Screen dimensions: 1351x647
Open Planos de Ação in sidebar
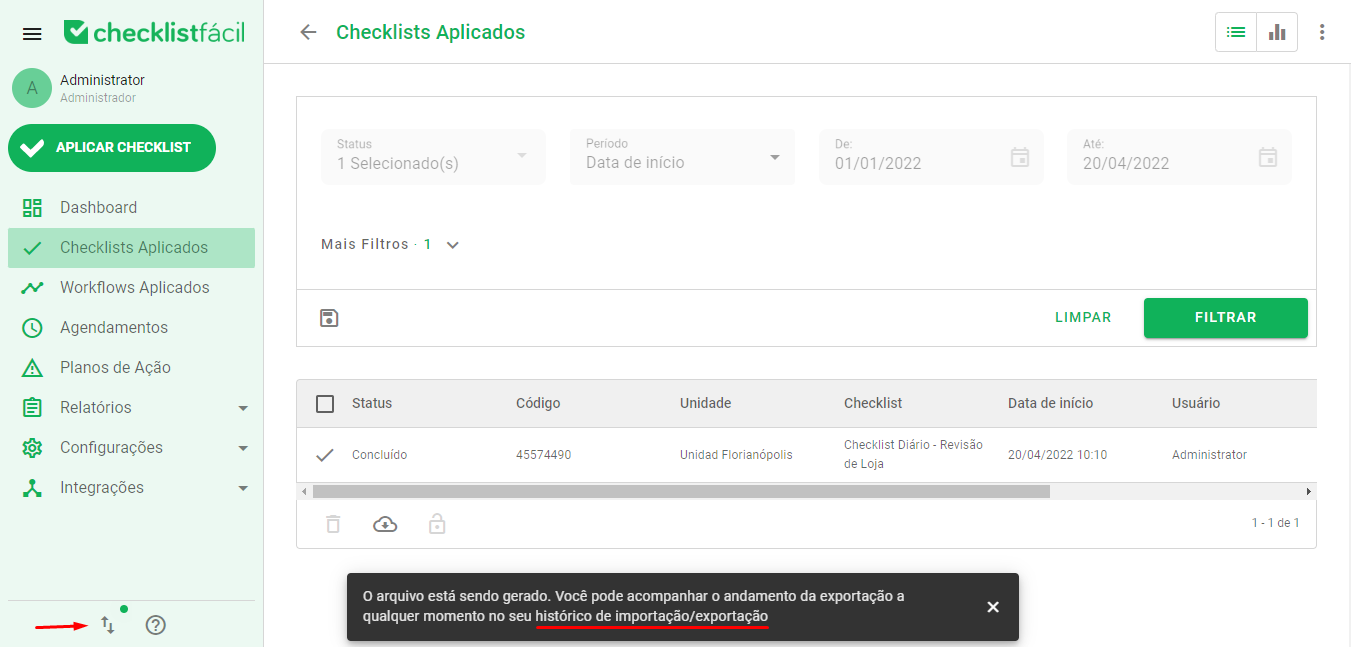click(x=131, y=368)
